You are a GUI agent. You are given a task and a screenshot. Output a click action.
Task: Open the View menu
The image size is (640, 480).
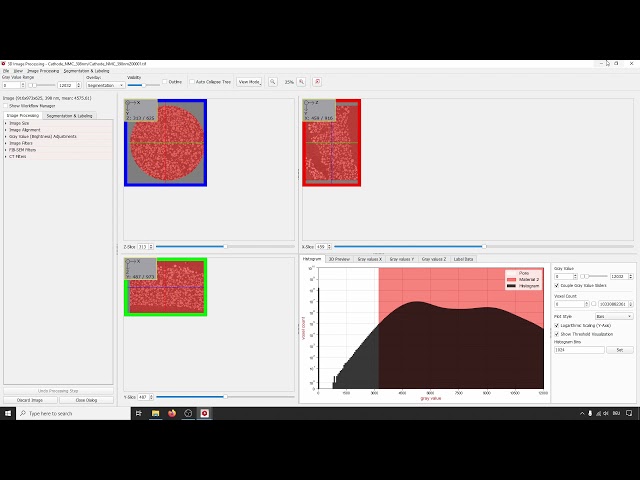tap(18, 71)
